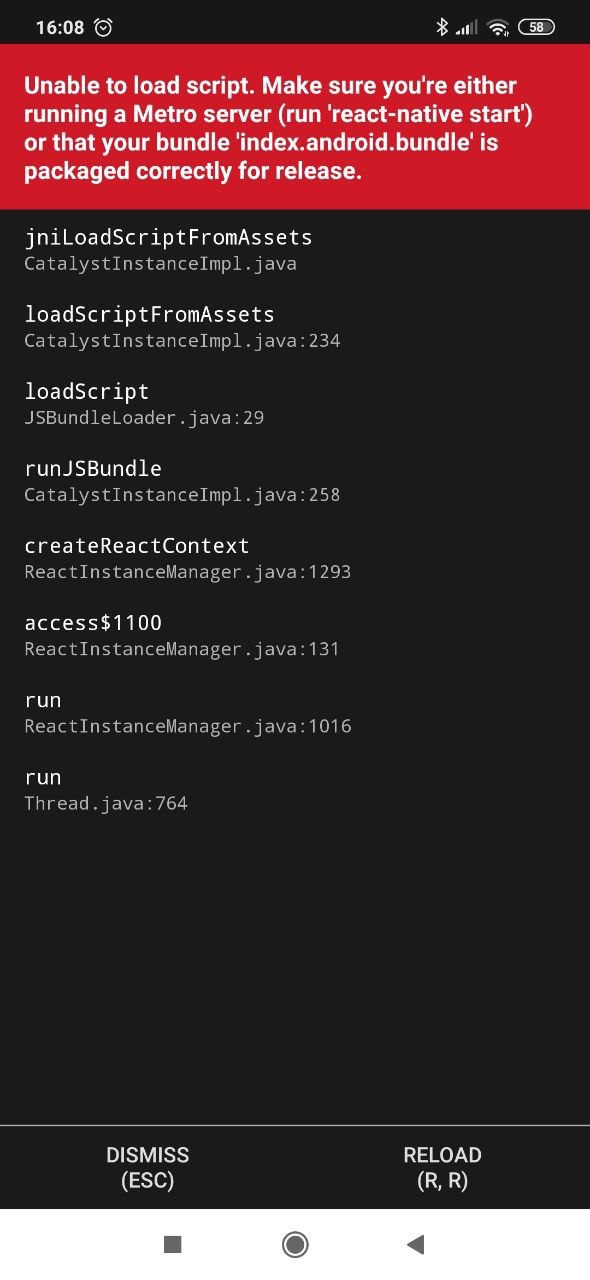Tap CatalystInstanceImpl.java:234 file reference
Viewport: 590px width, 1280px height.
[x=182, y=341]
